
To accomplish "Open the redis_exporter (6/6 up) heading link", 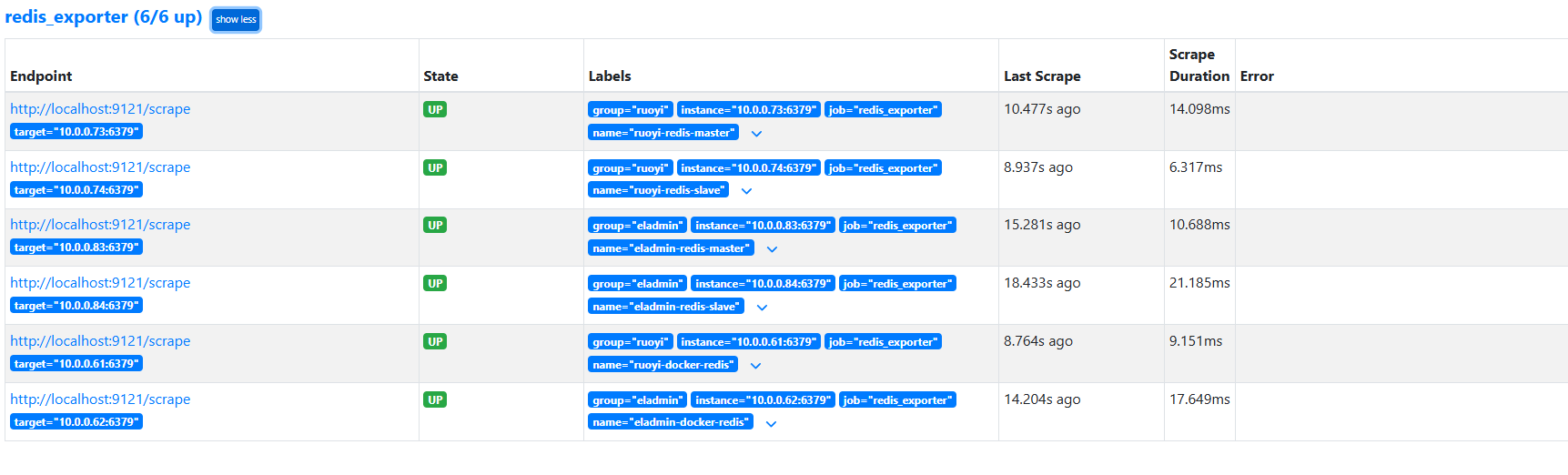I will click(104, 17).
